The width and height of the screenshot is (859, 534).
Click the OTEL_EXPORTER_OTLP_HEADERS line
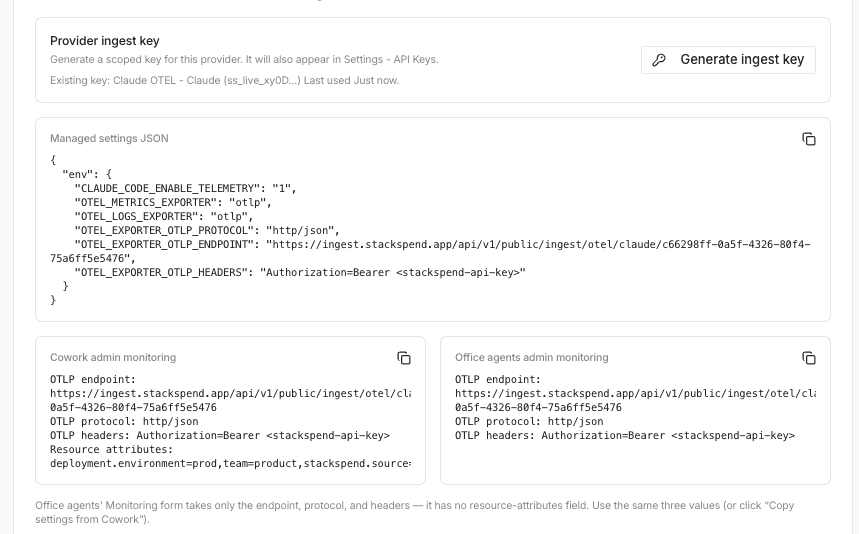pos(300,273)
